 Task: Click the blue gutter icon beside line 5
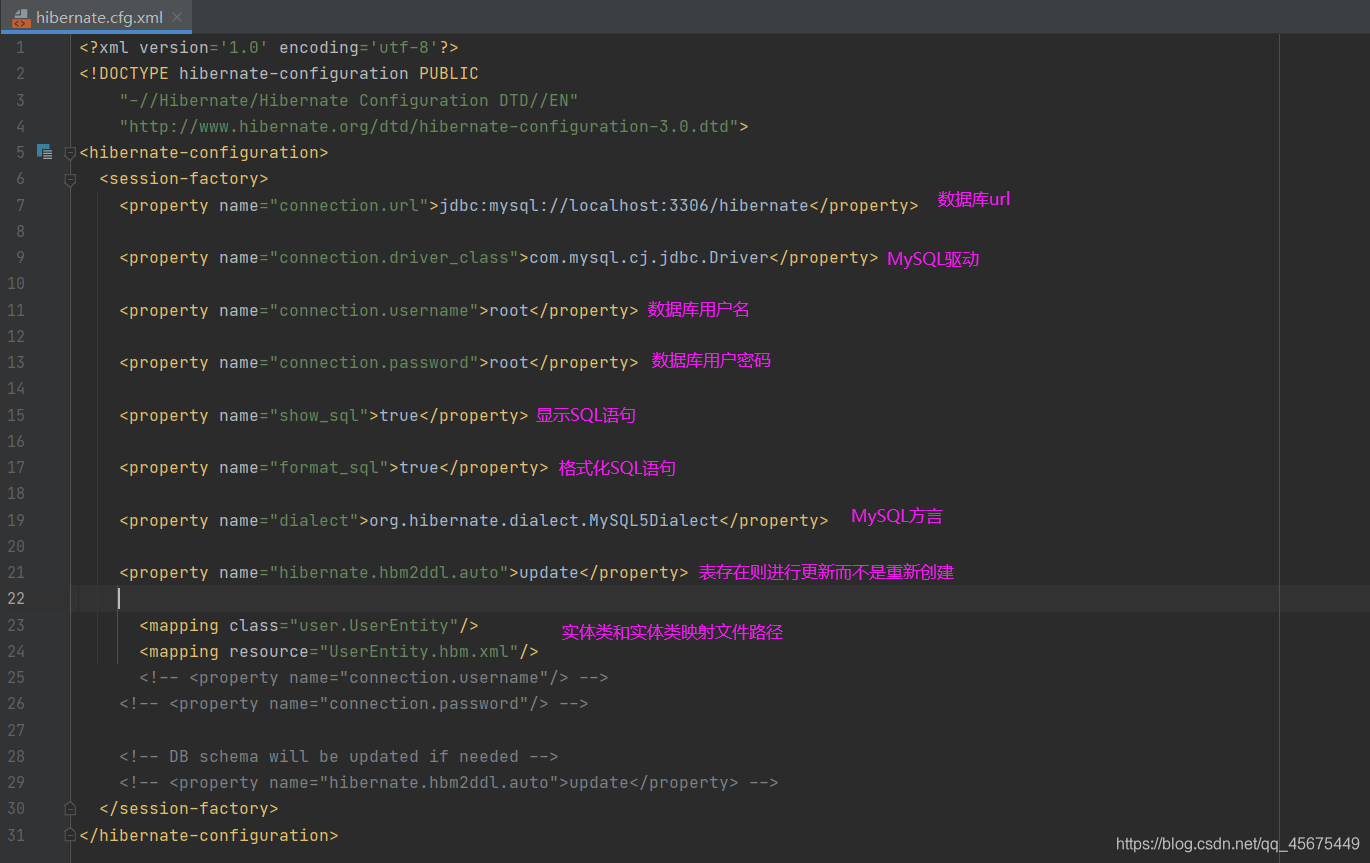(44, 151)
